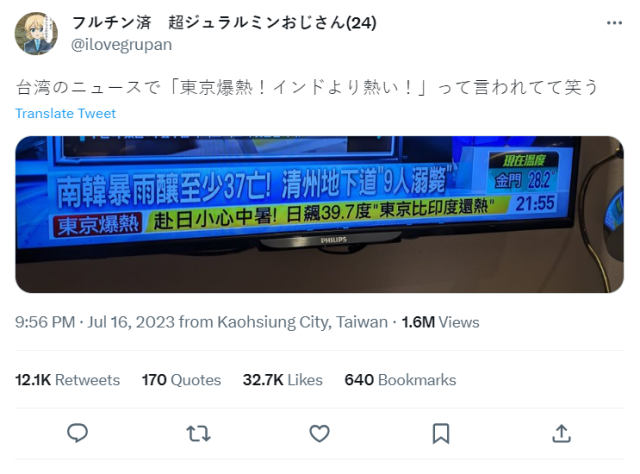Viewport: 640px width, 474px height.
Task: Open the bold display name フルチン済 超ジュラルミンおじさん(24)
Action: click(x=224, y=22)
